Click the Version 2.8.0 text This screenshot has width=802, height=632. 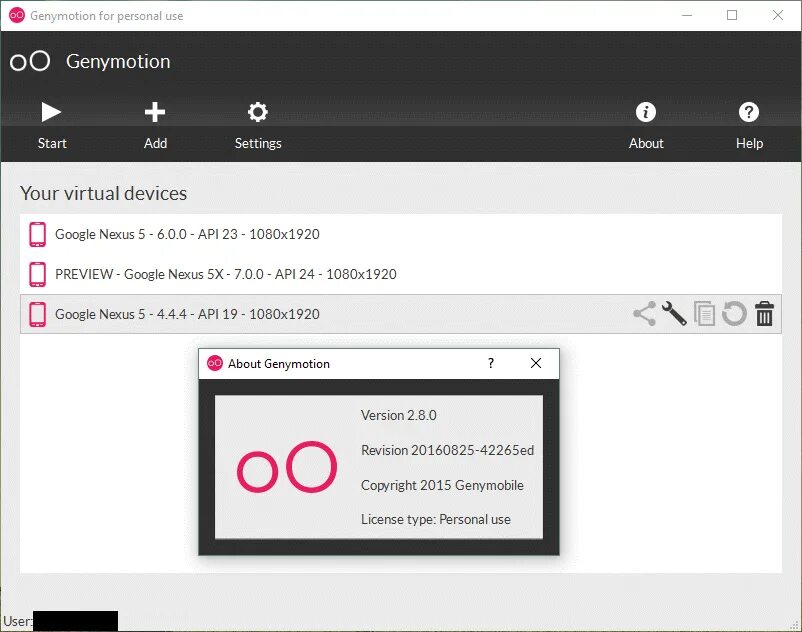398,415
